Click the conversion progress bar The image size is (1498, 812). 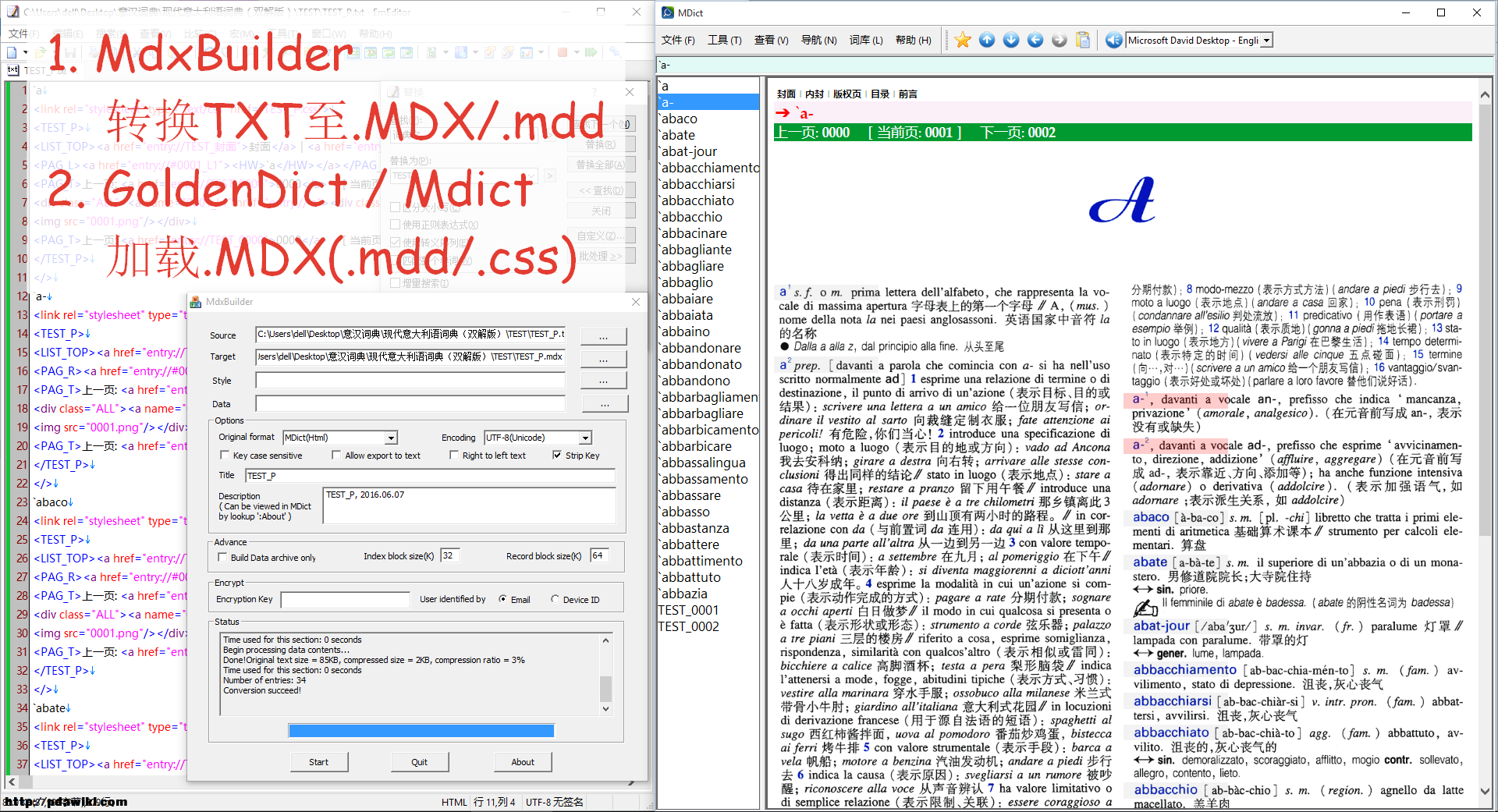click(421, 731)
